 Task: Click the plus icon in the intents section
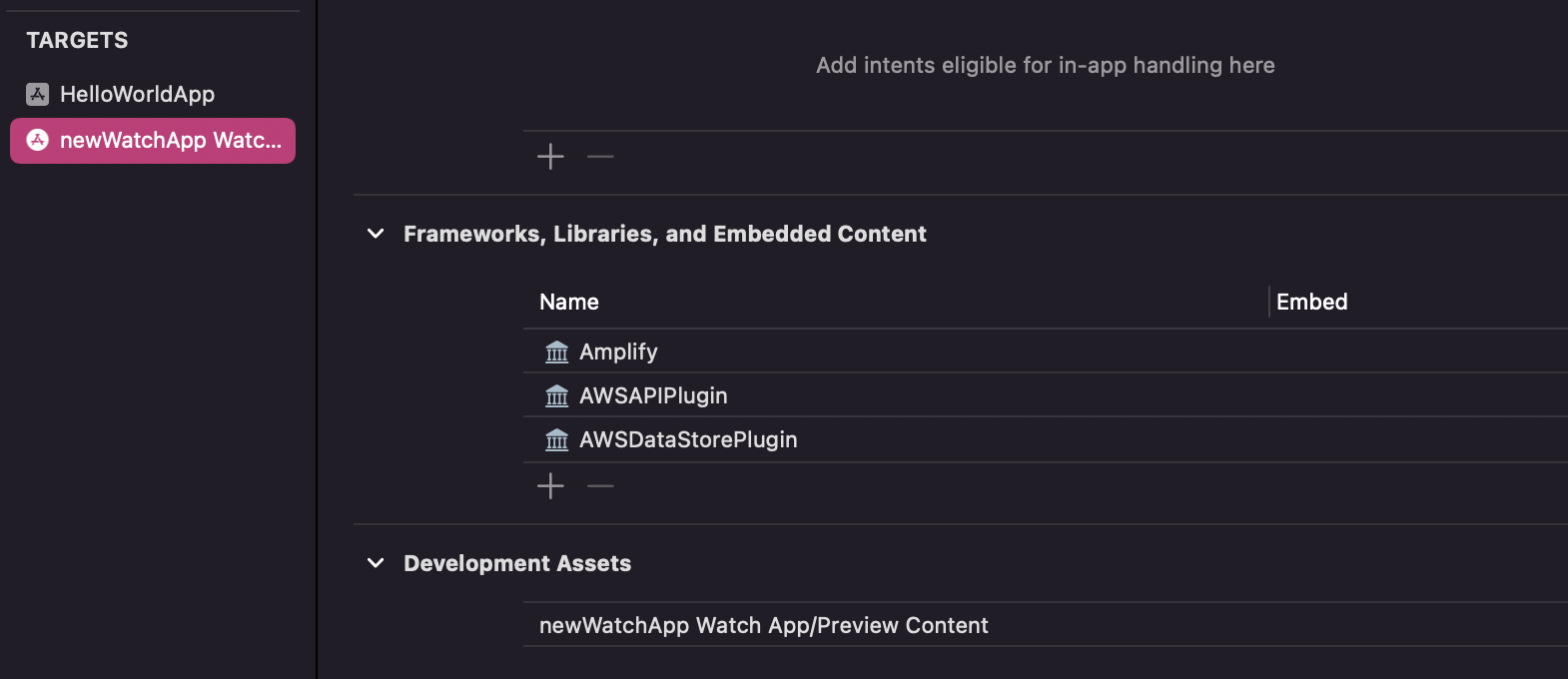tap(549, 156)
